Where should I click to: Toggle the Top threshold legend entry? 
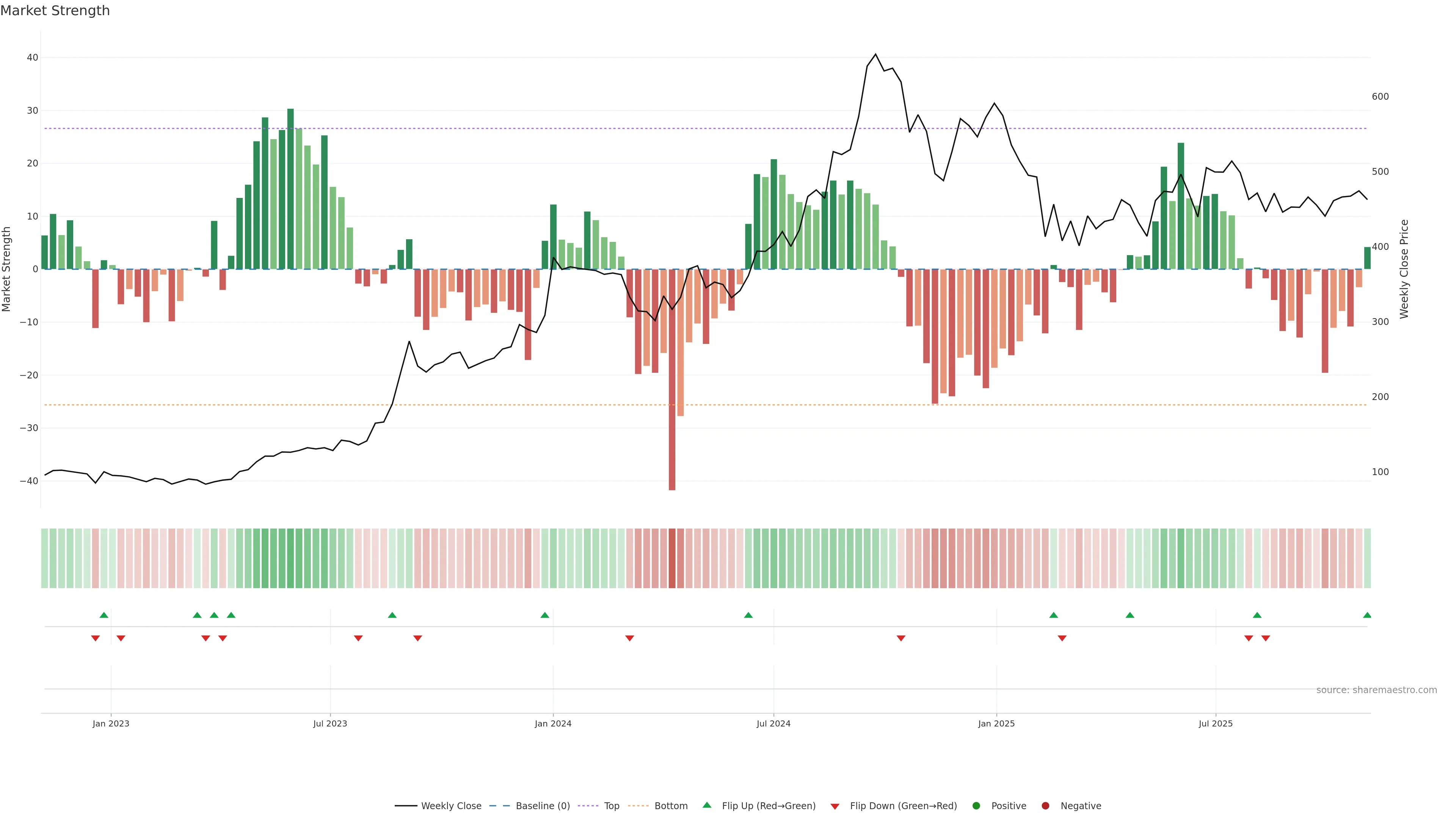click(612, 806)
